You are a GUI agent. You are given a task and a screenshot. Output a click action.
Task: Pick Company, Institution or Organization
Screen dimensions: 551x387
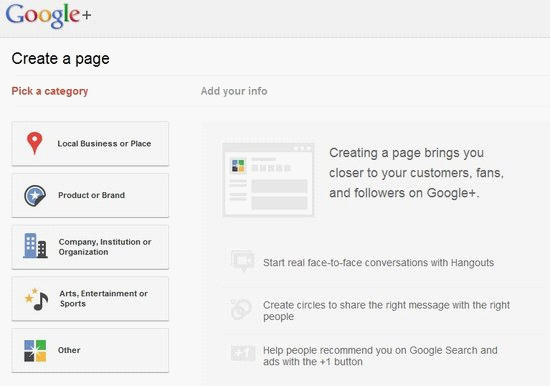click(90, 247)
